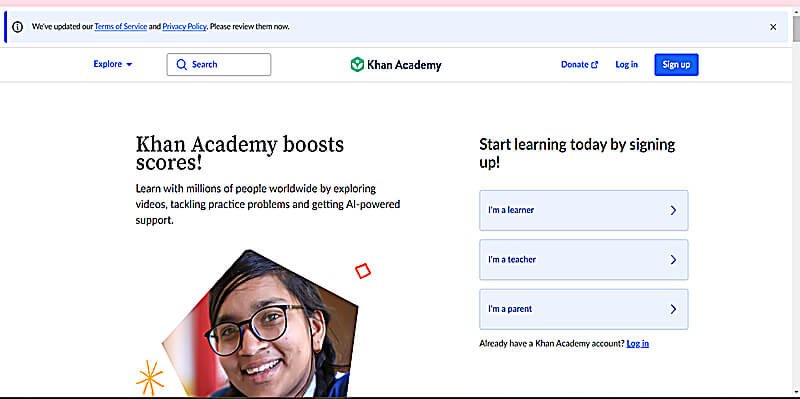Click the external link icon beside Donate
Viewport: 800px width, 399px height.
(x=594, y=65)
